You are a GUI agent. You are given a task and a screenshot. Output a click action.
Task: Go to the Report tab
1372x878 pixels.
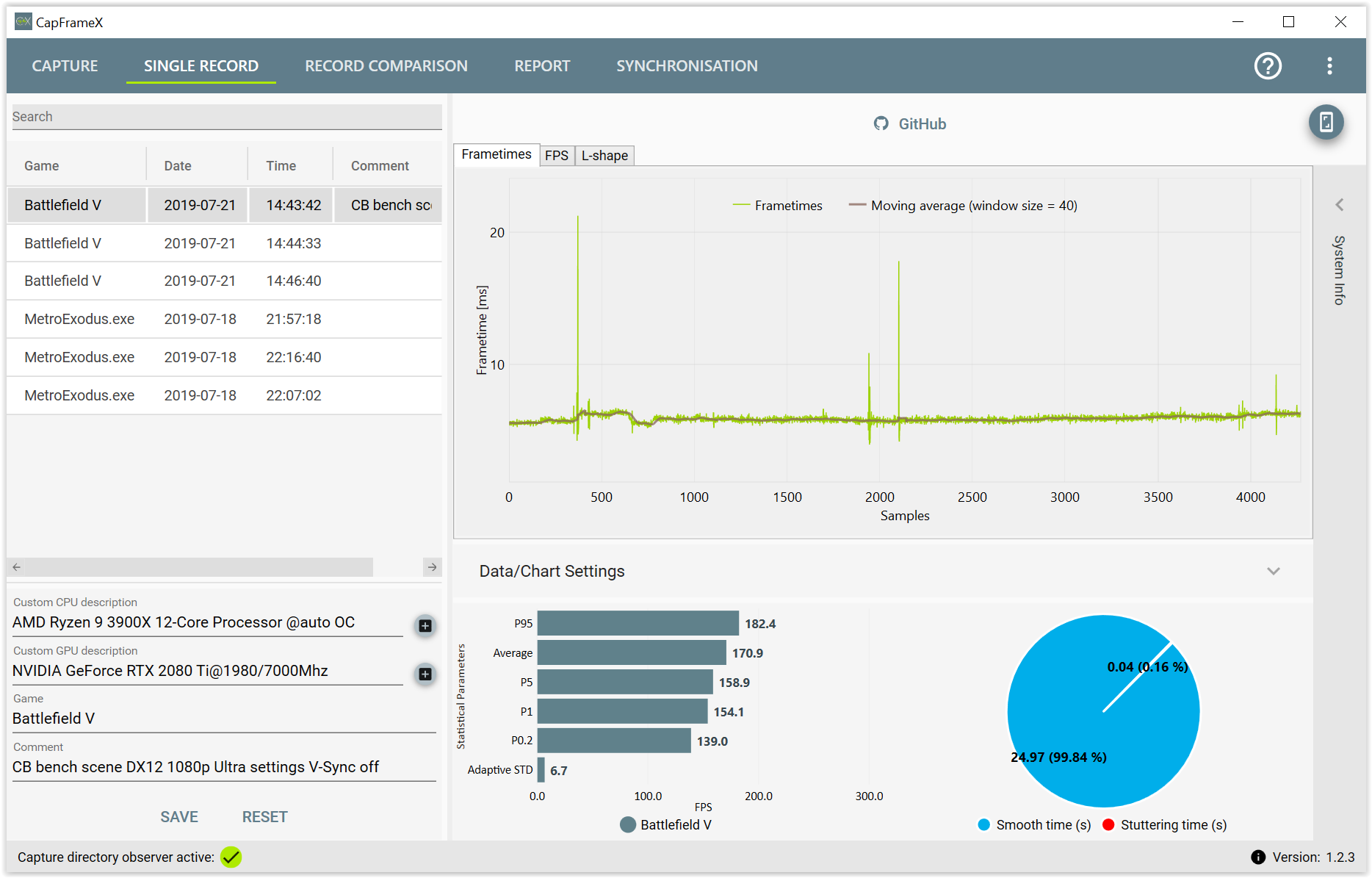coord(542,66)
